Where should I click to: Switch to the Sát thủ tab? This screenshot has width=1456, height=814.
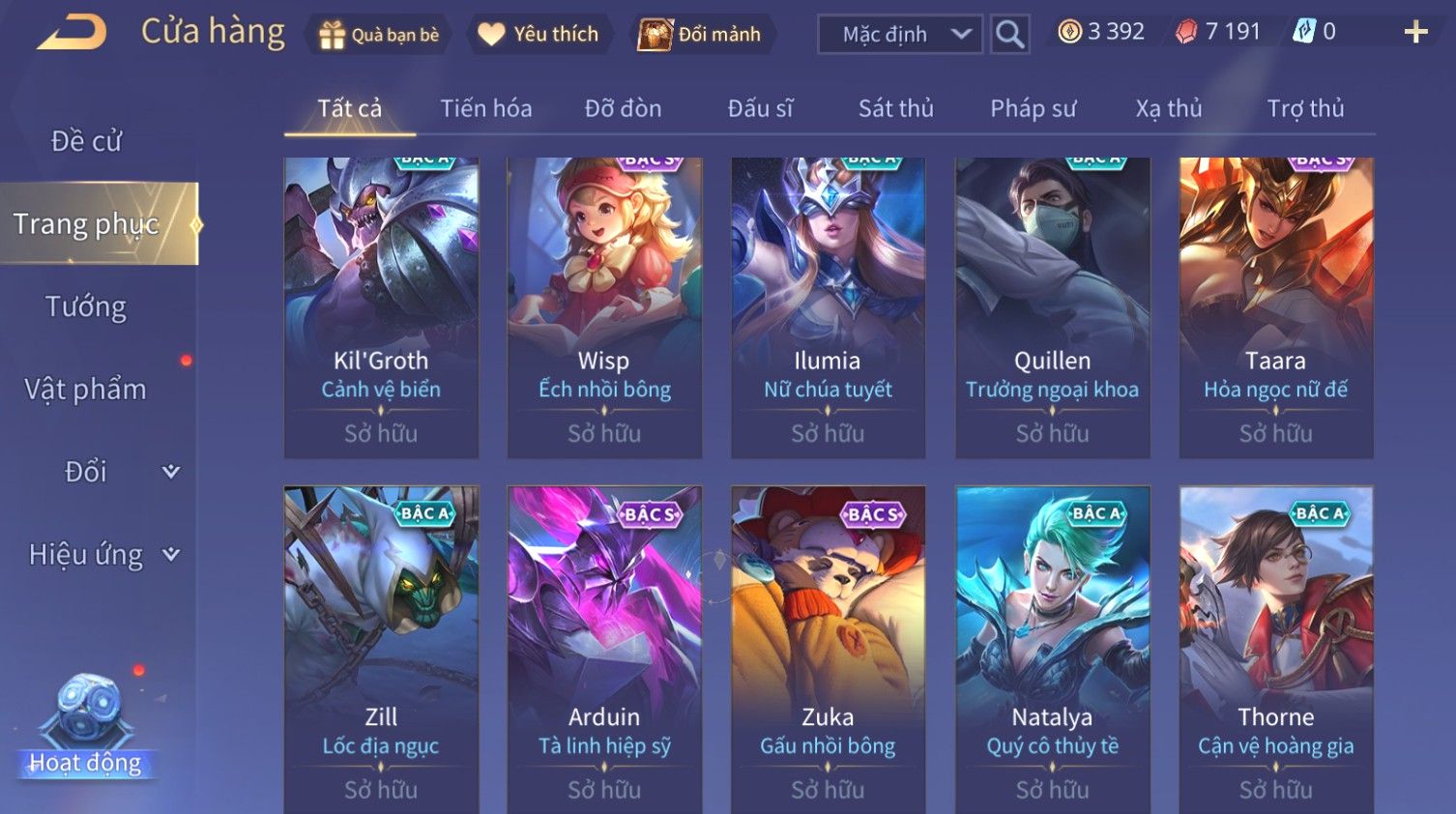click(x=896, y=108)
